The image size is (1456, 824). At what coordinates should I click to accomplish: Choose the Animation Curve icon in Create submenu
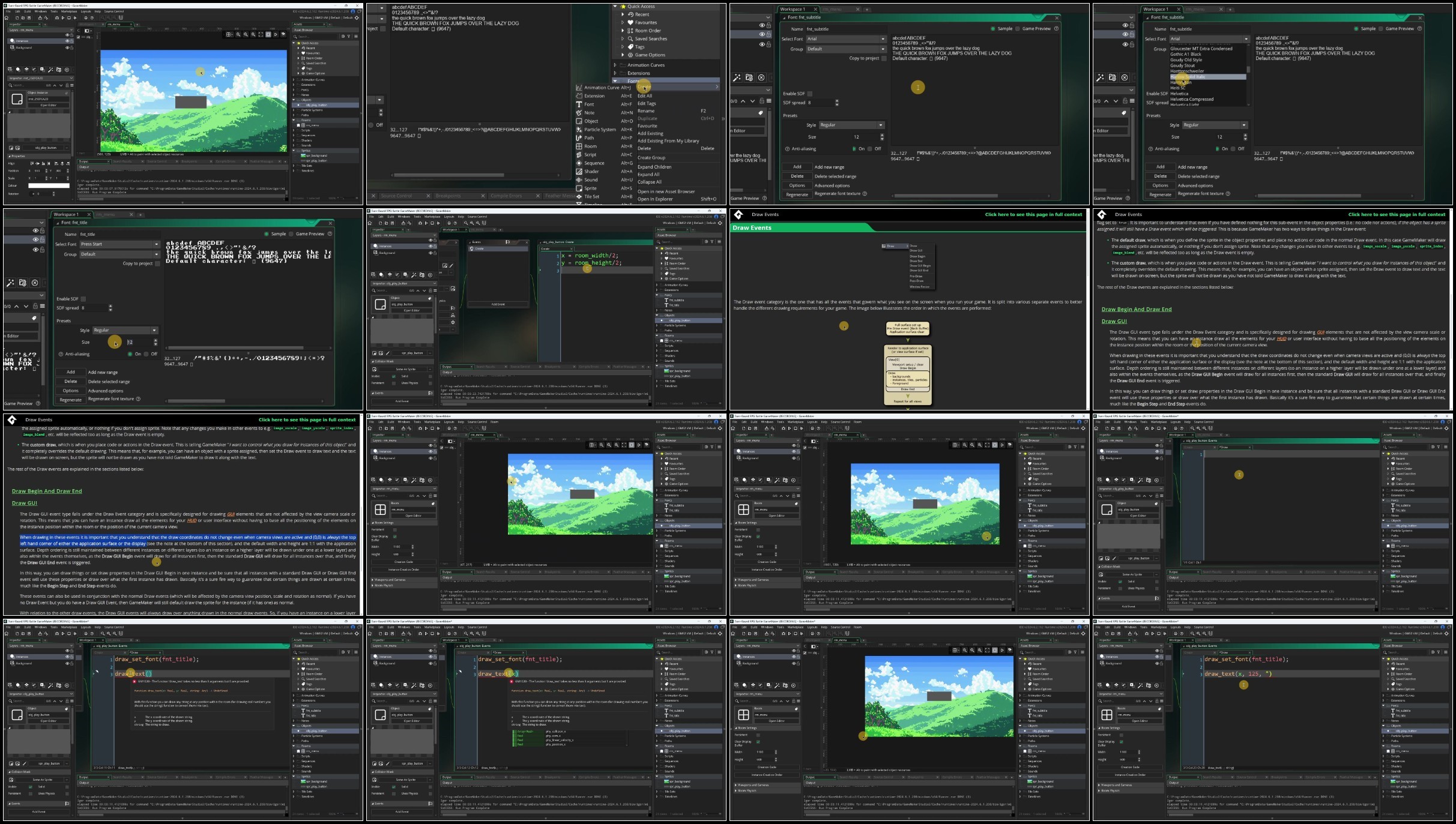[579, 88]
